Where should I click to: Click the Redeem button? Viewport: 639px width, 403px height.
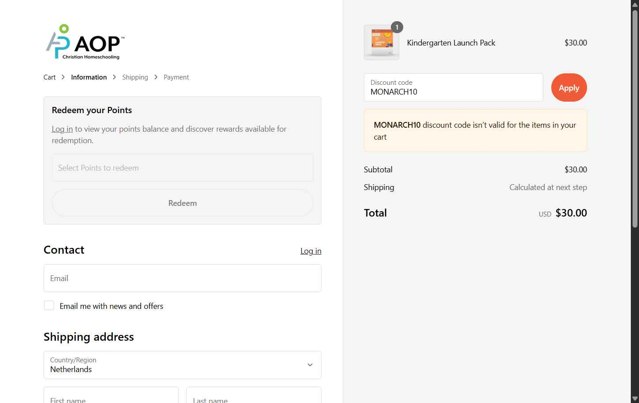183,203
